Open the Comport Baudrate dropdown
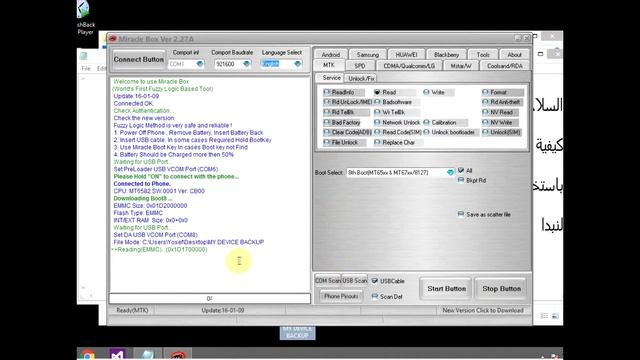 [246, 64]
